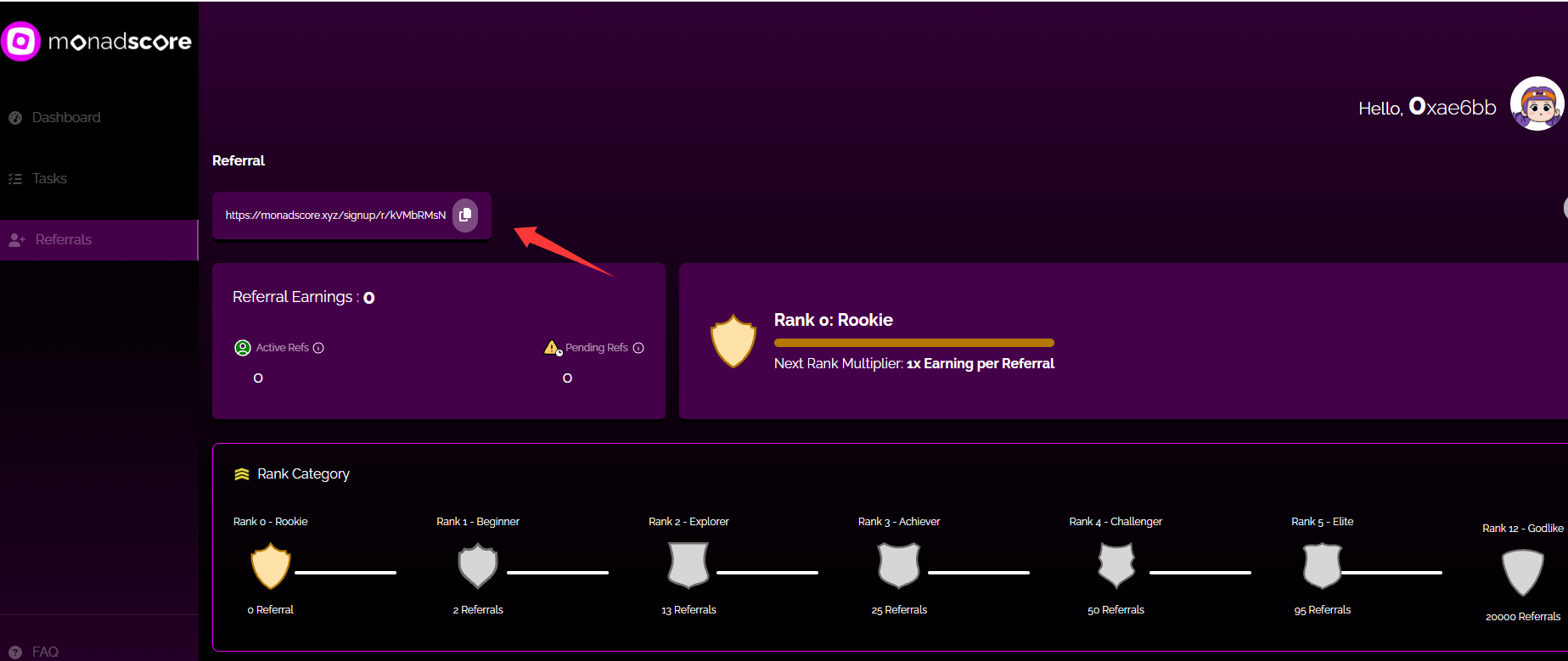Click the copy referral link icon
The width and height of the screenshot is (1568, 661).
(465, 215)
